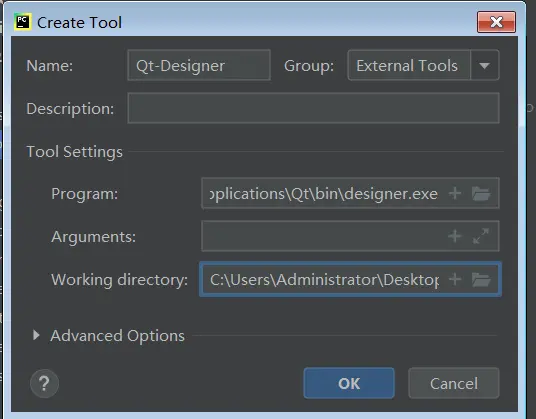The image size is (536, 419).
Task: Click the Group label
Action: (x=309, y=66)
